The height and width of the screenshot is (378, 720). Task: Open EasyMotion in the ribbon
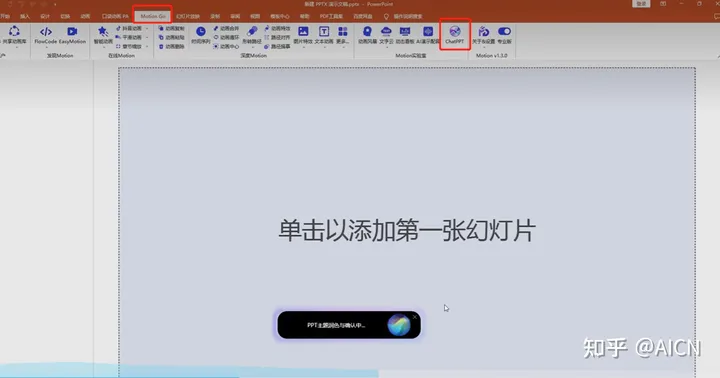tap(72, 35)
